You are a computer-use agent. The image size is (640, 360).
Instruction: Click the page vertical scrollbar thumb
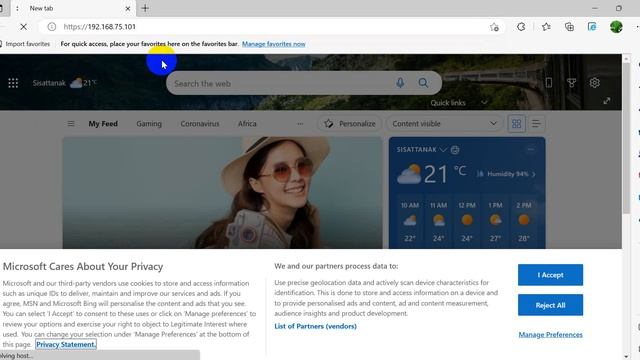(626, 138)
